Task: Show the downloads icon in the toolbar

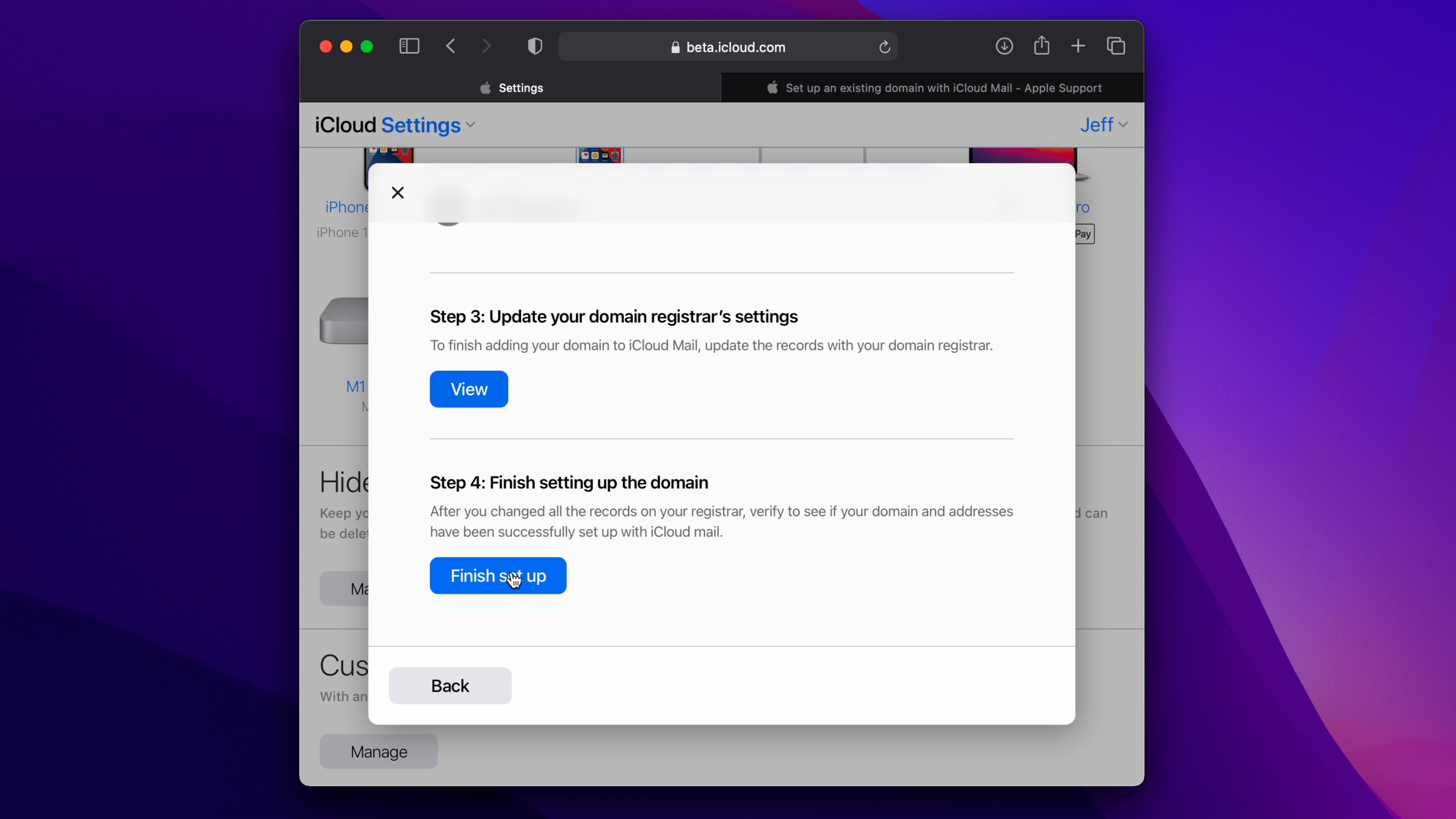Action: (x=1004, y=46)
